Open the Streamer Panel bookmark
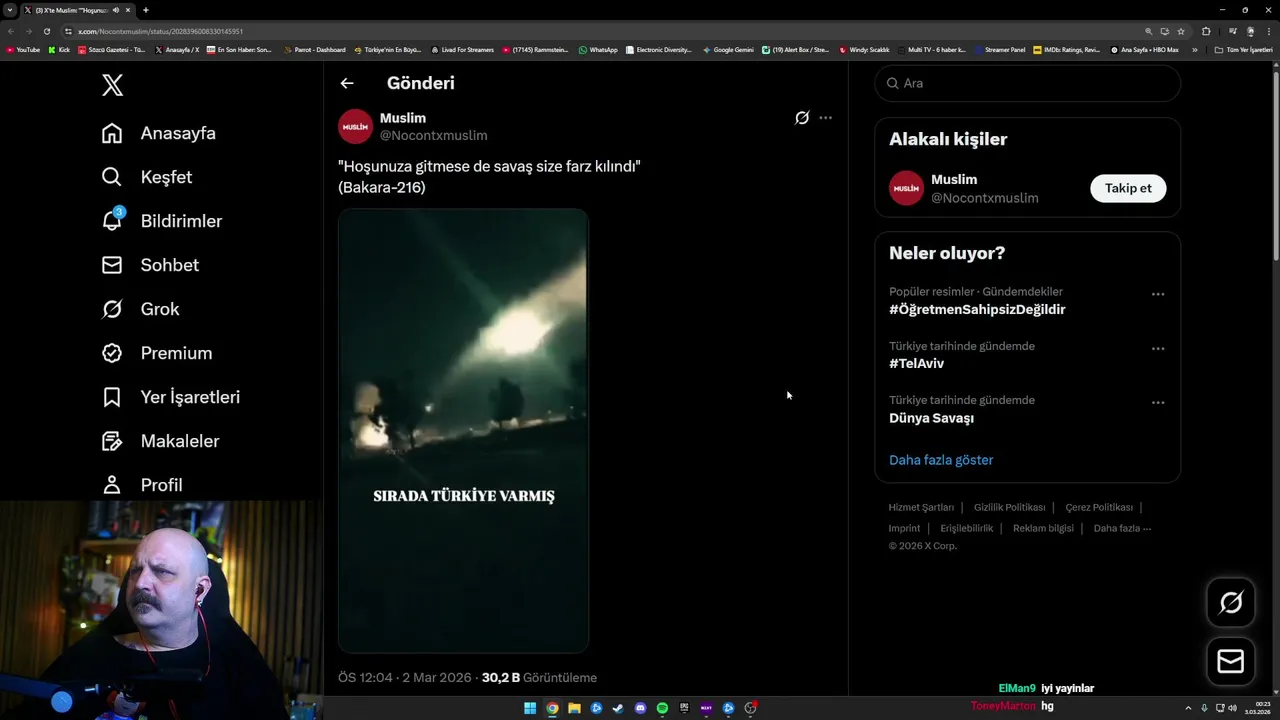The width and height of the screenshot is (1280, 720). pyautogui.click(x=1000, y=49)
